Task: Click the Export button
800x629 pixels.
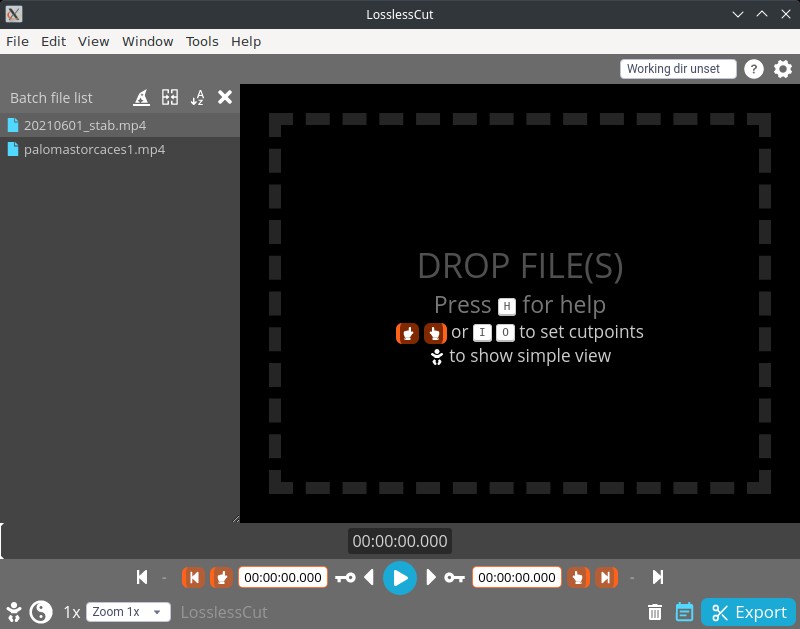Action: tap(748, 612)
